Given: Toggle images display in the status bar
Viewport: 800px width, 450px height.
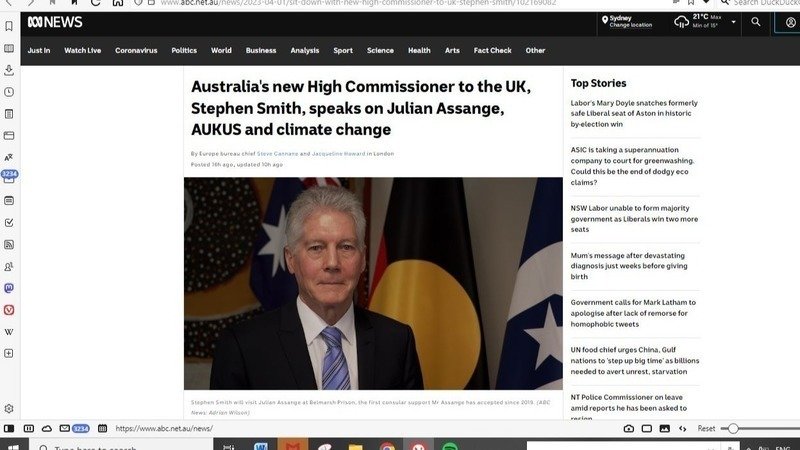Looking at the screenshot, I should point(664,428).
